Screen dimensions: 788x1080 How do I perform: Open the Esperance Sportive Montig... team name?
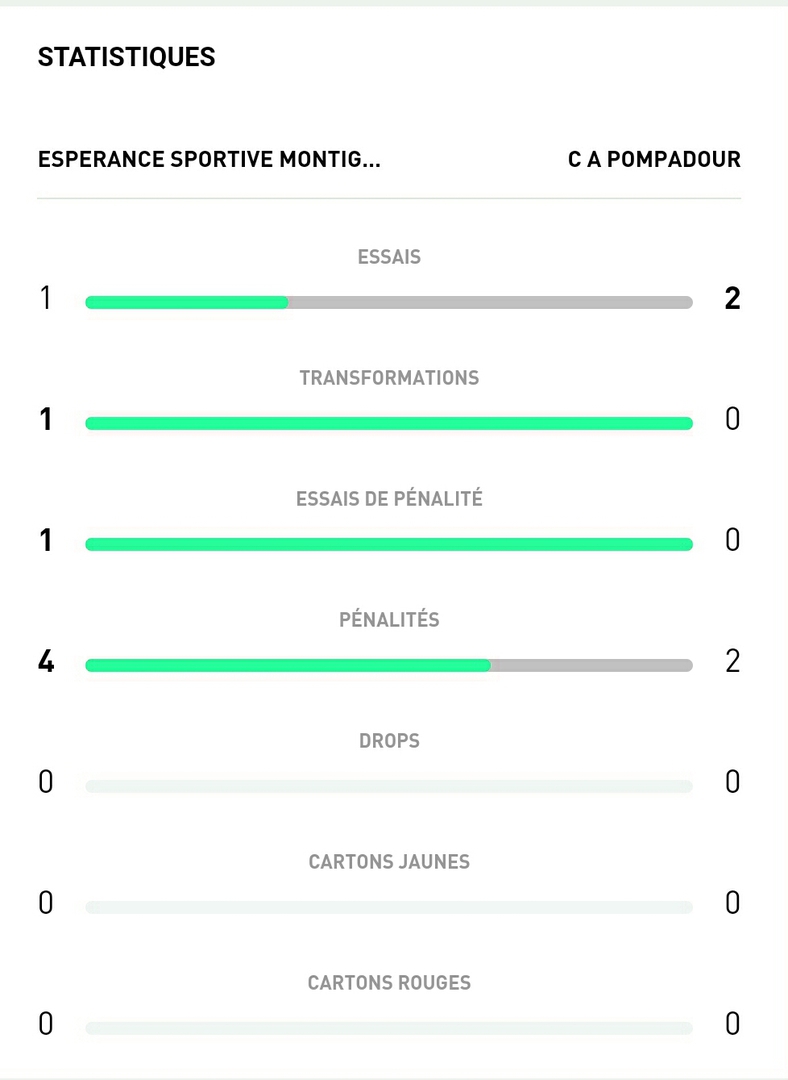pyautogui.click(x=209, y=160)
